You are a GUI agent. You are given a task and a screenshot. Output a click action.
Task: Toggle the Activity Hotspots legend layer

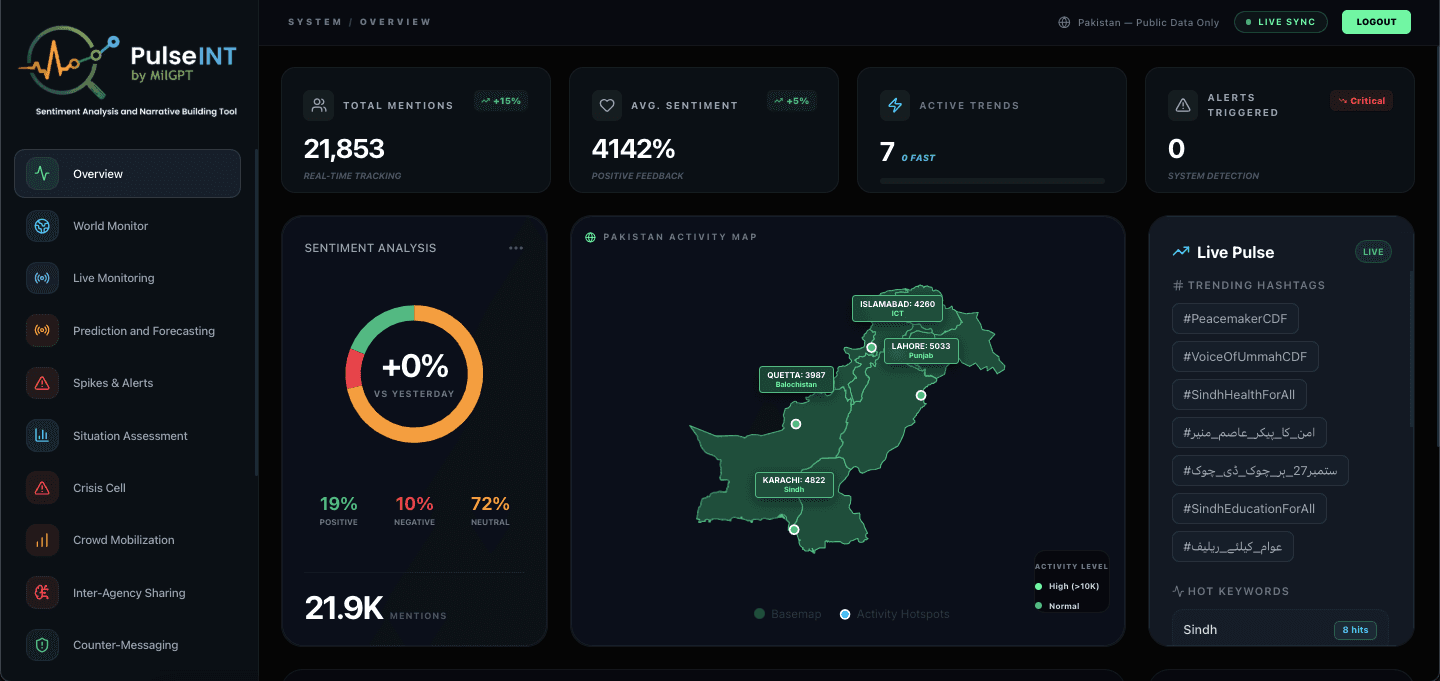(895, 614)
